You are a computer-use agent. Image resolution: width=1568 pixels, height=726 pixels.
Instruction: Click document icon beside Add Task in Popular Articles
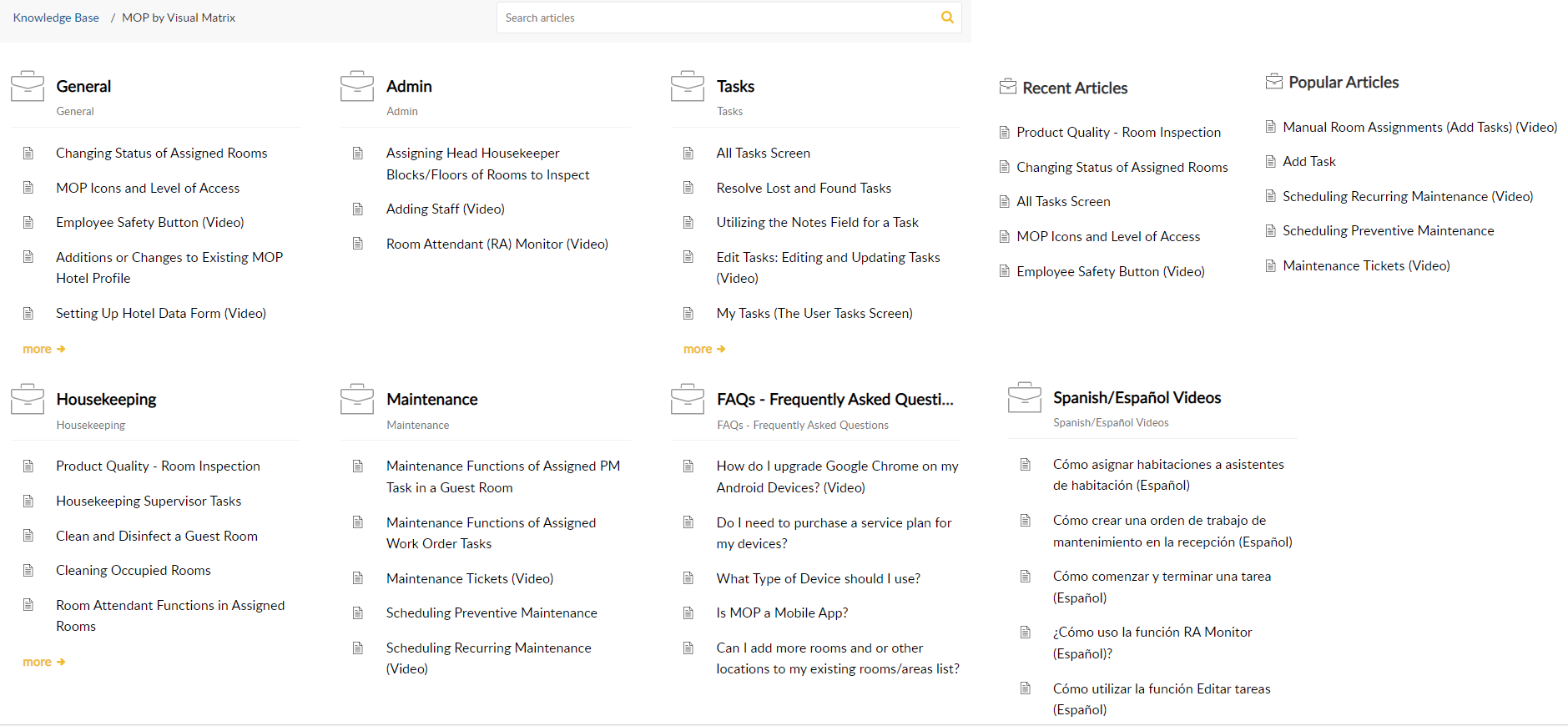coord(1271,161)
